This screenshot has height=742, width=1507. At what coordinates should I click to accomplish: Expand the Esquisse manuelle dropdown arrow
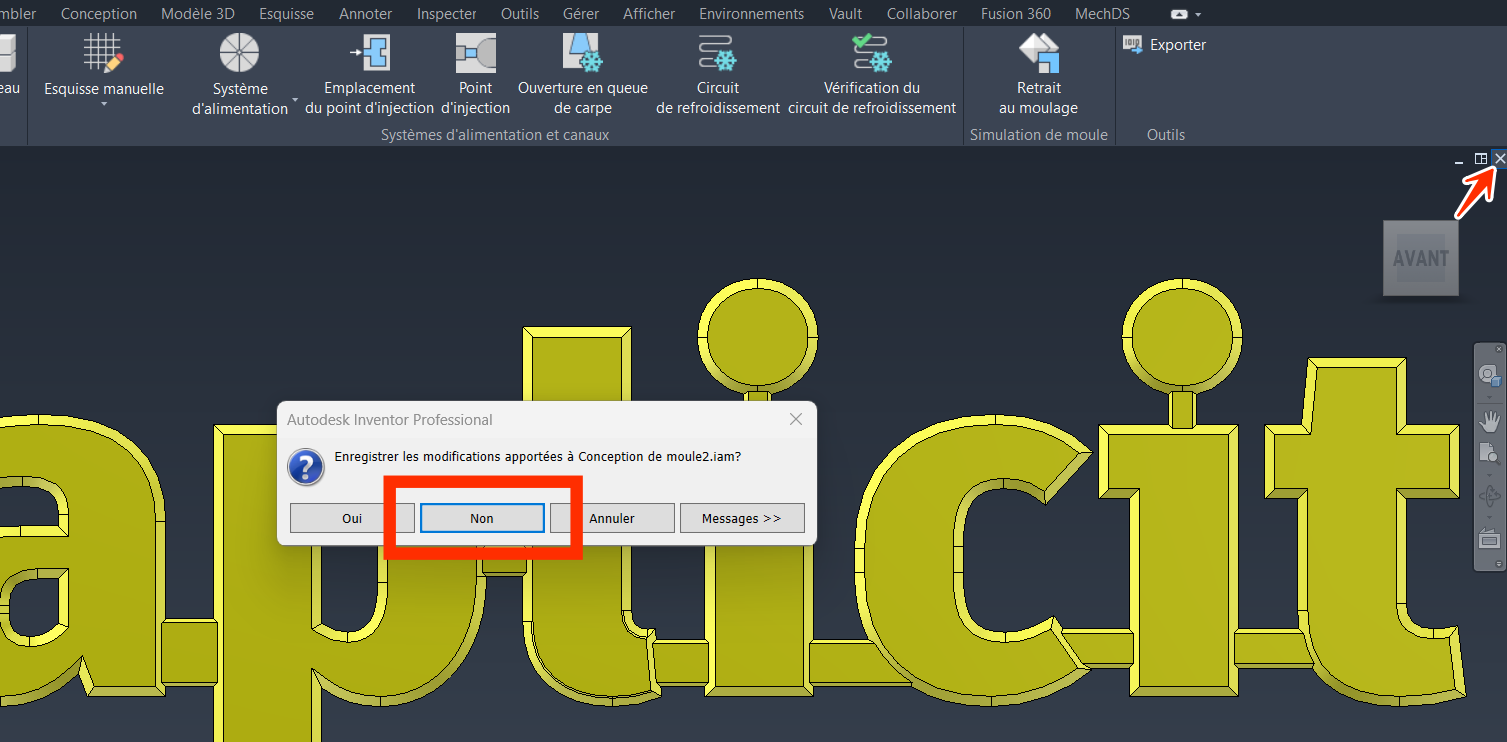tap(103, 104)
